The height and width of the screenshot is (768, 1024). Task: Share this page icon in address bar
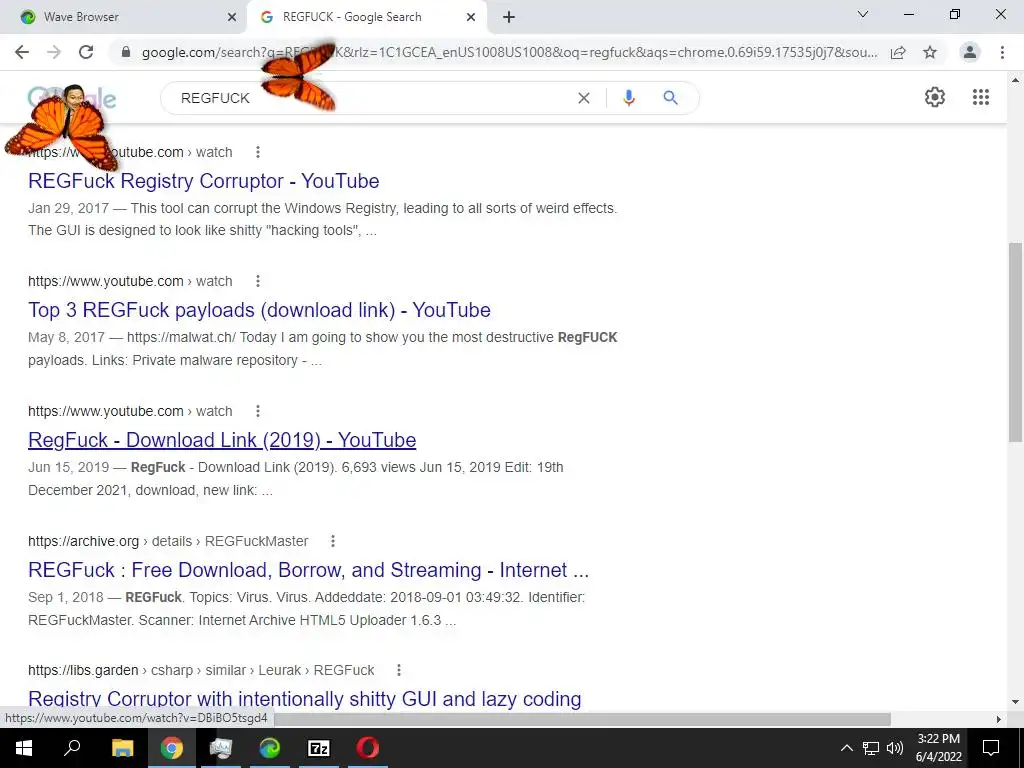899,52
